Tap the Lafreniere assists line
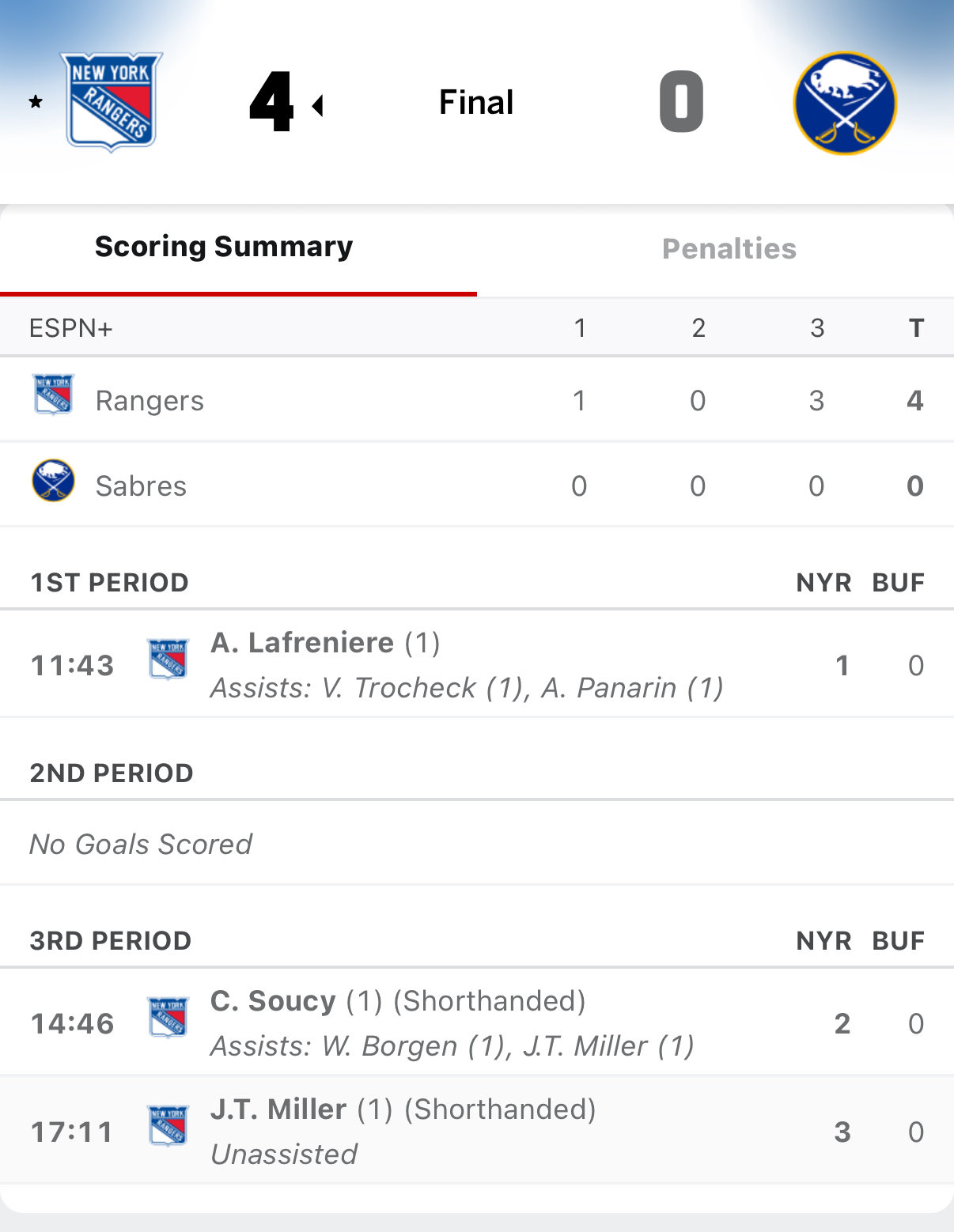 coord(467,688)
